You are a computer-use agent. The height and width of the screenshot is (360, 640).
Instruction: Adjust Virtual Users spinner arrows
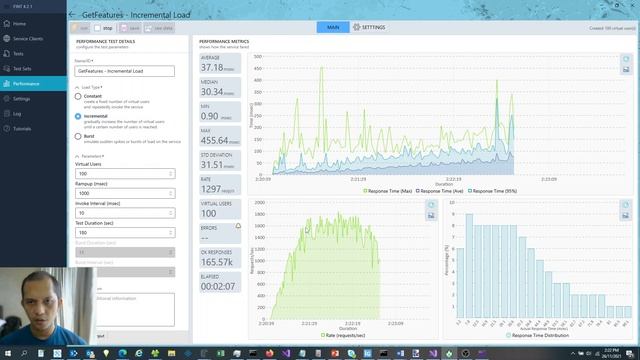[171, 174]
